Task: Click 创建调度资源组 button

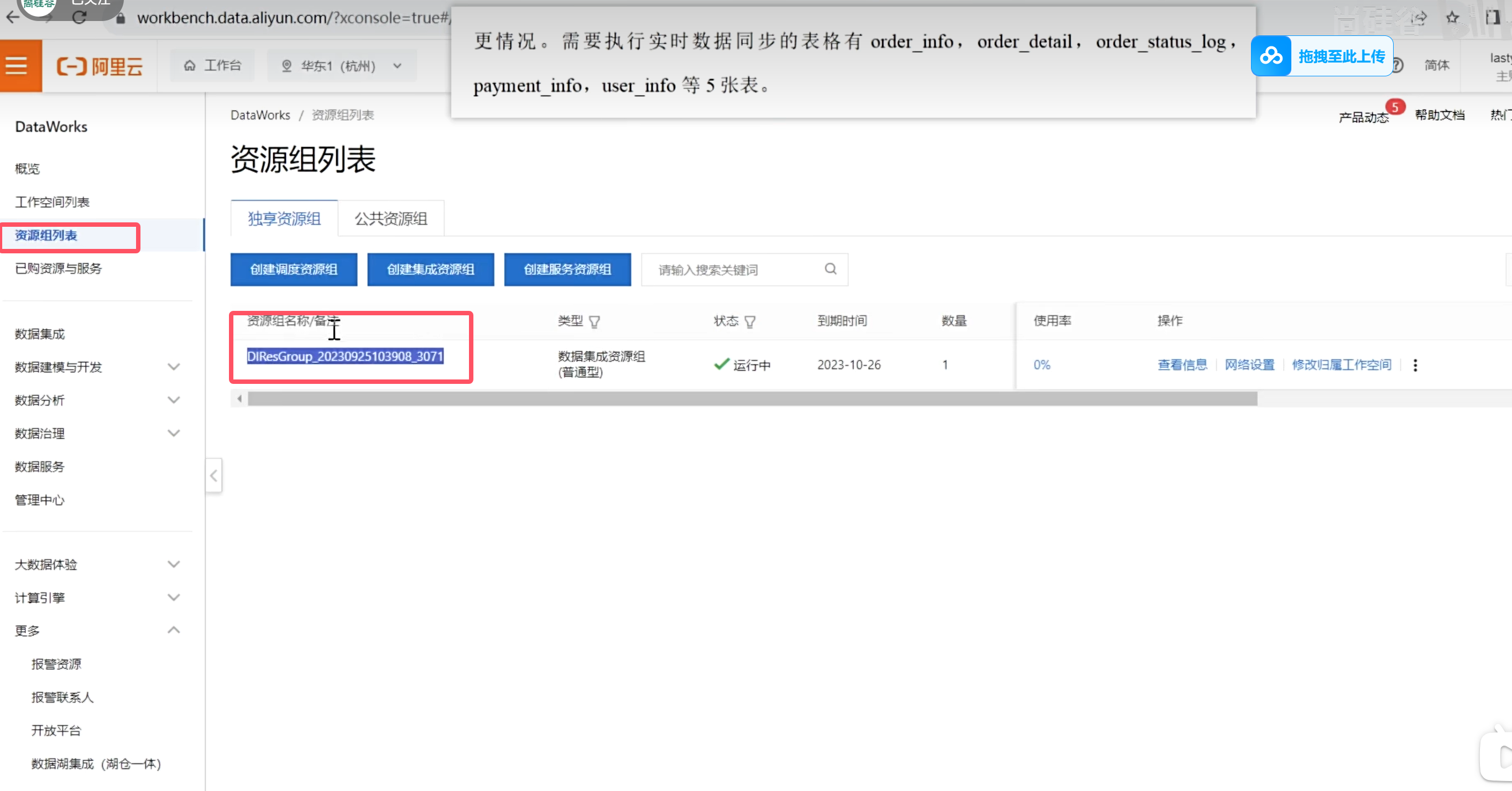Action: (294, 269)
